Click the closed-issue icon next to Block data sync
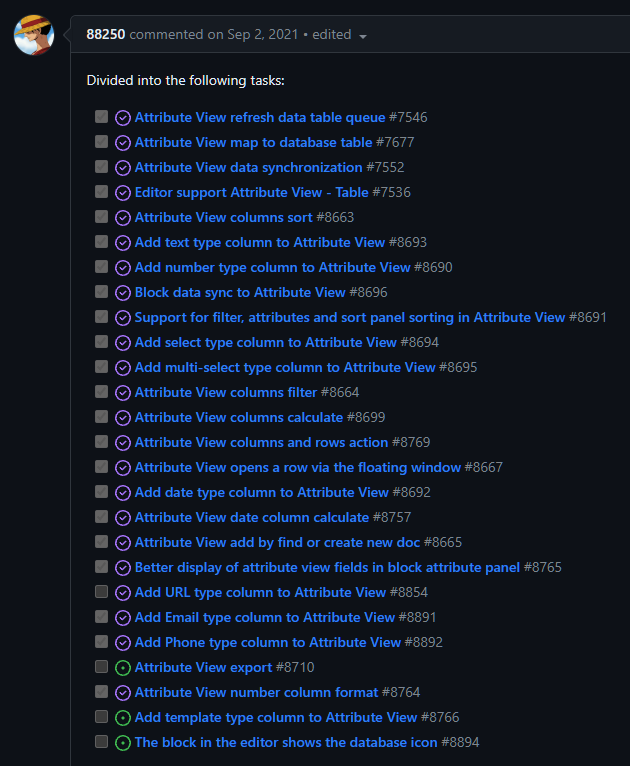The image size is (630, 766). pos(123,292)
